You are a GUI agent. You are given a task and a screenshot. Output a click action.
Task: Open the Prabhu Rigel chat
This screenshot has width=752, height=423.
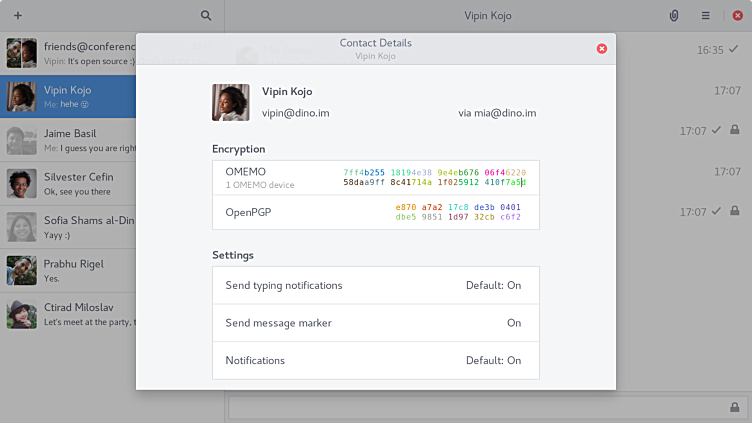coord(68,271)
